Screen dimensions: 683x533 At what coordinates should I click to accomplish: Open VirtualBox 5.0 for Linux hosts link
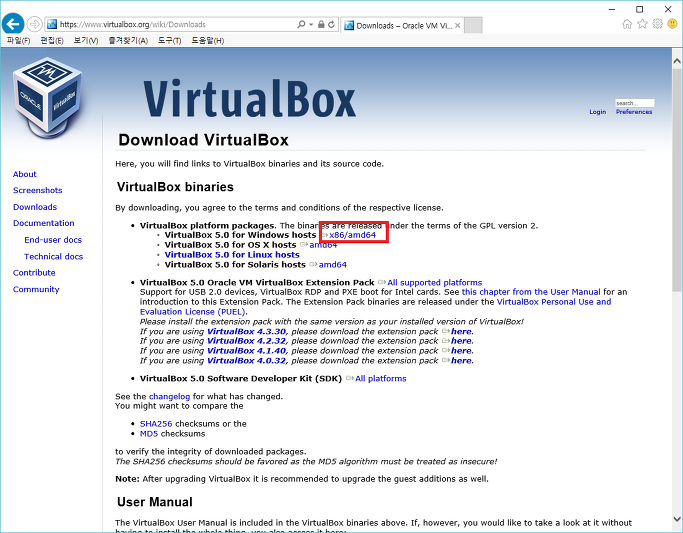(x=232, y=255)
